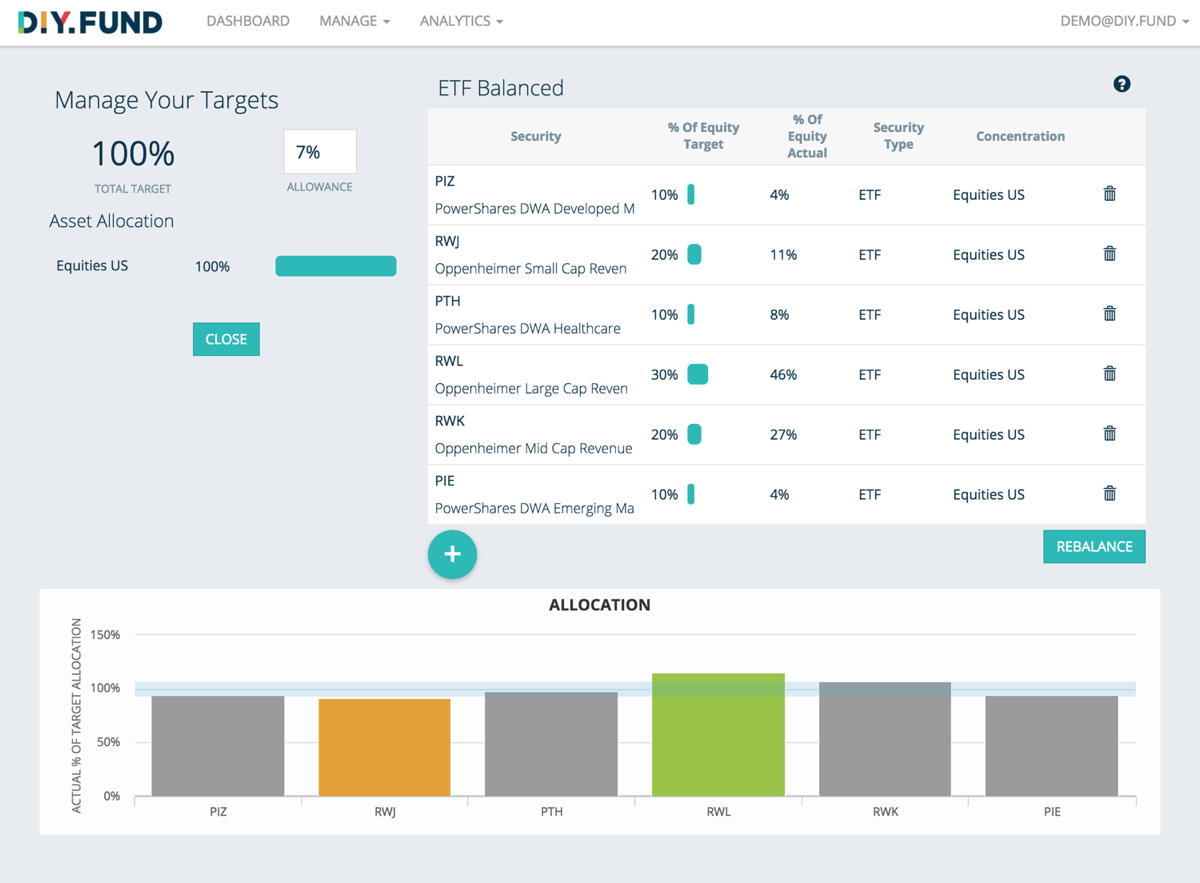This screenshot has width=1200, height=883.
Task: Click the 8% actual value for PTH
Action: coord(779,315)
